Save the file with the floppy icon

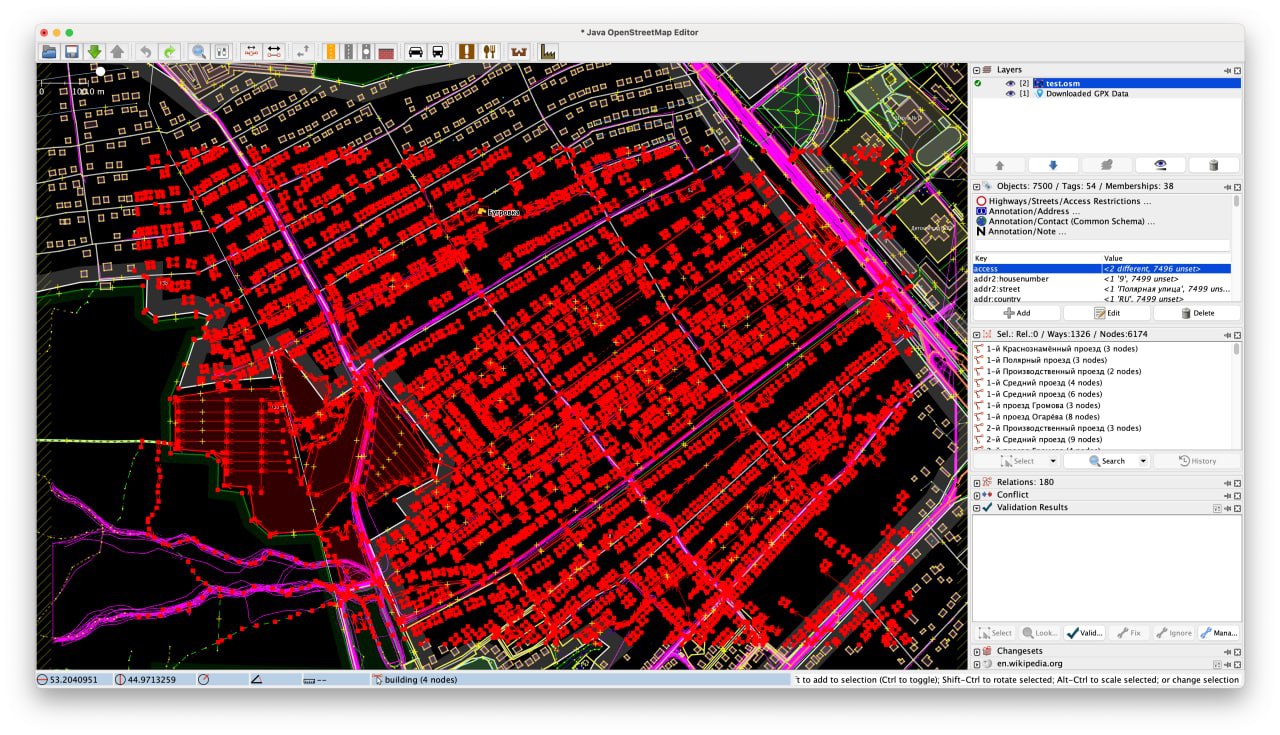click(71, 51)
